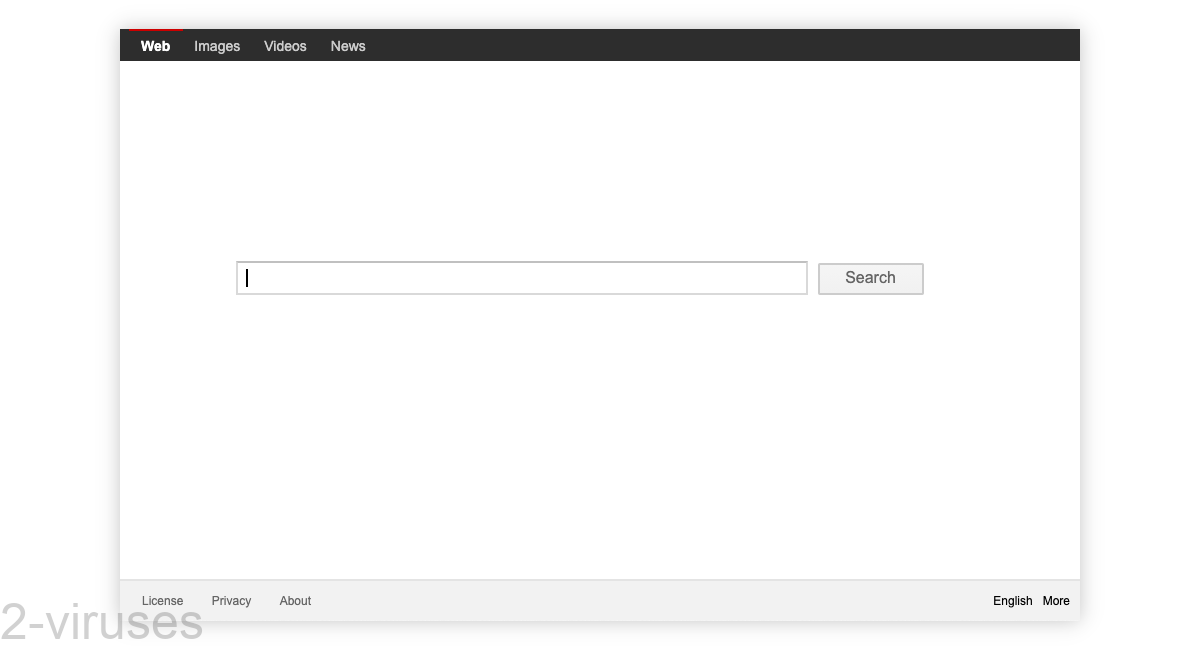Go to News results in top bar
Image resolution: width=1200 pixels, height=650 pixels.
pos(348,46)
